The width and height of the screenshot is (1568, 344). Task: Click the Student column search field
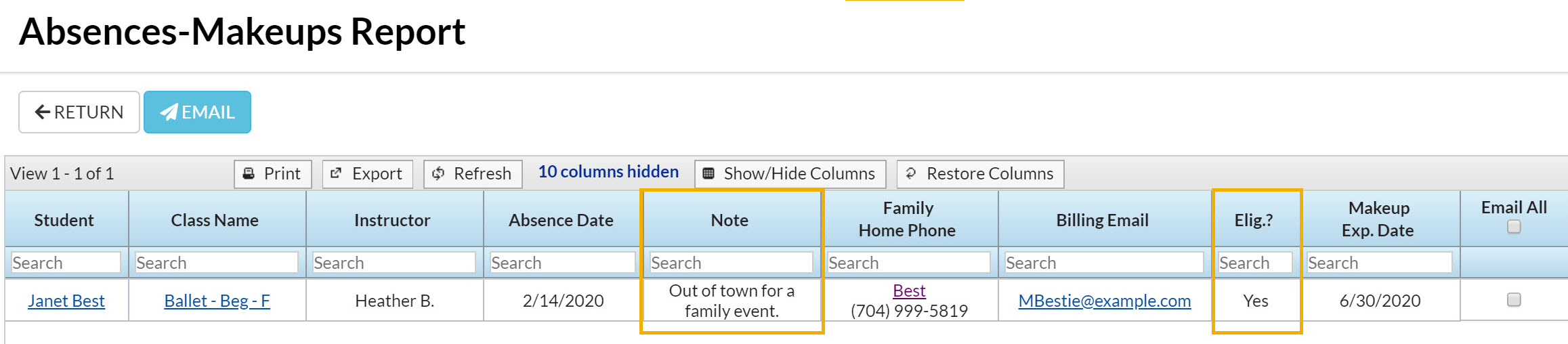[x=66, y=263]
